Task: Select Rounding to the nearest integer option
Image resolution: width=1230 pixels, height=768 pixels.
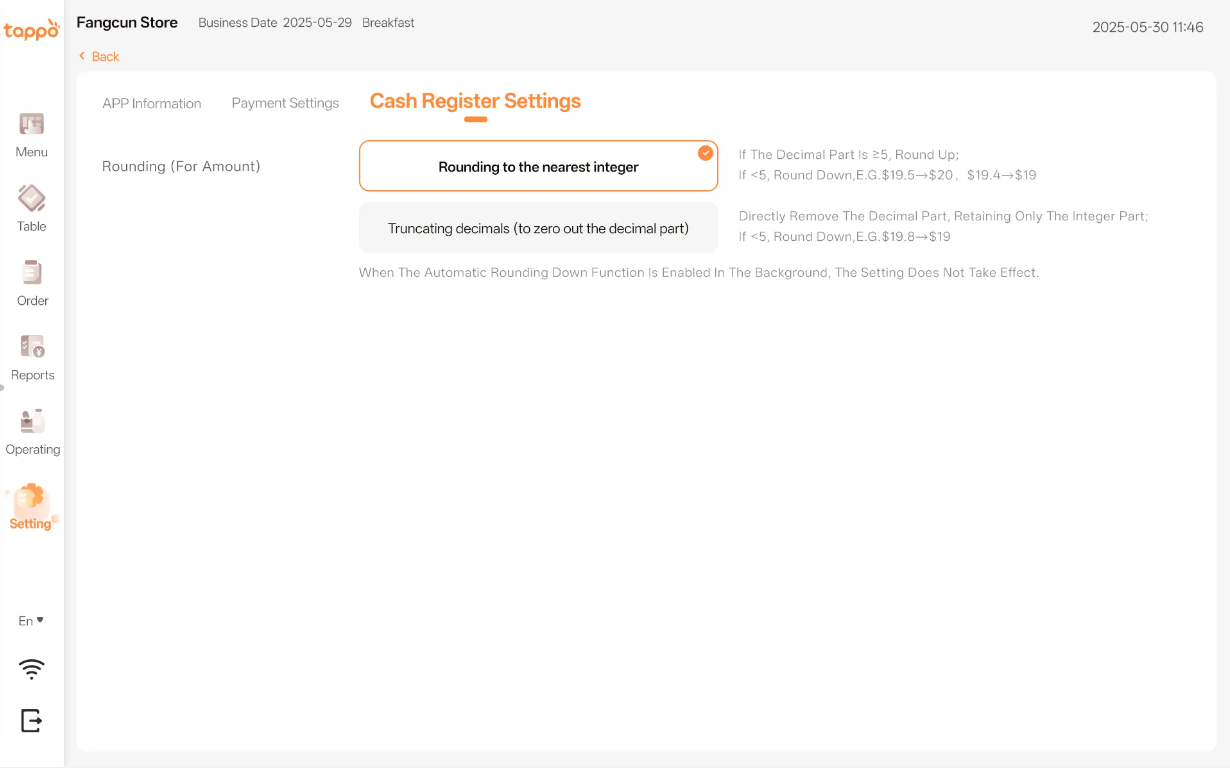Action: tap(538, 167)
